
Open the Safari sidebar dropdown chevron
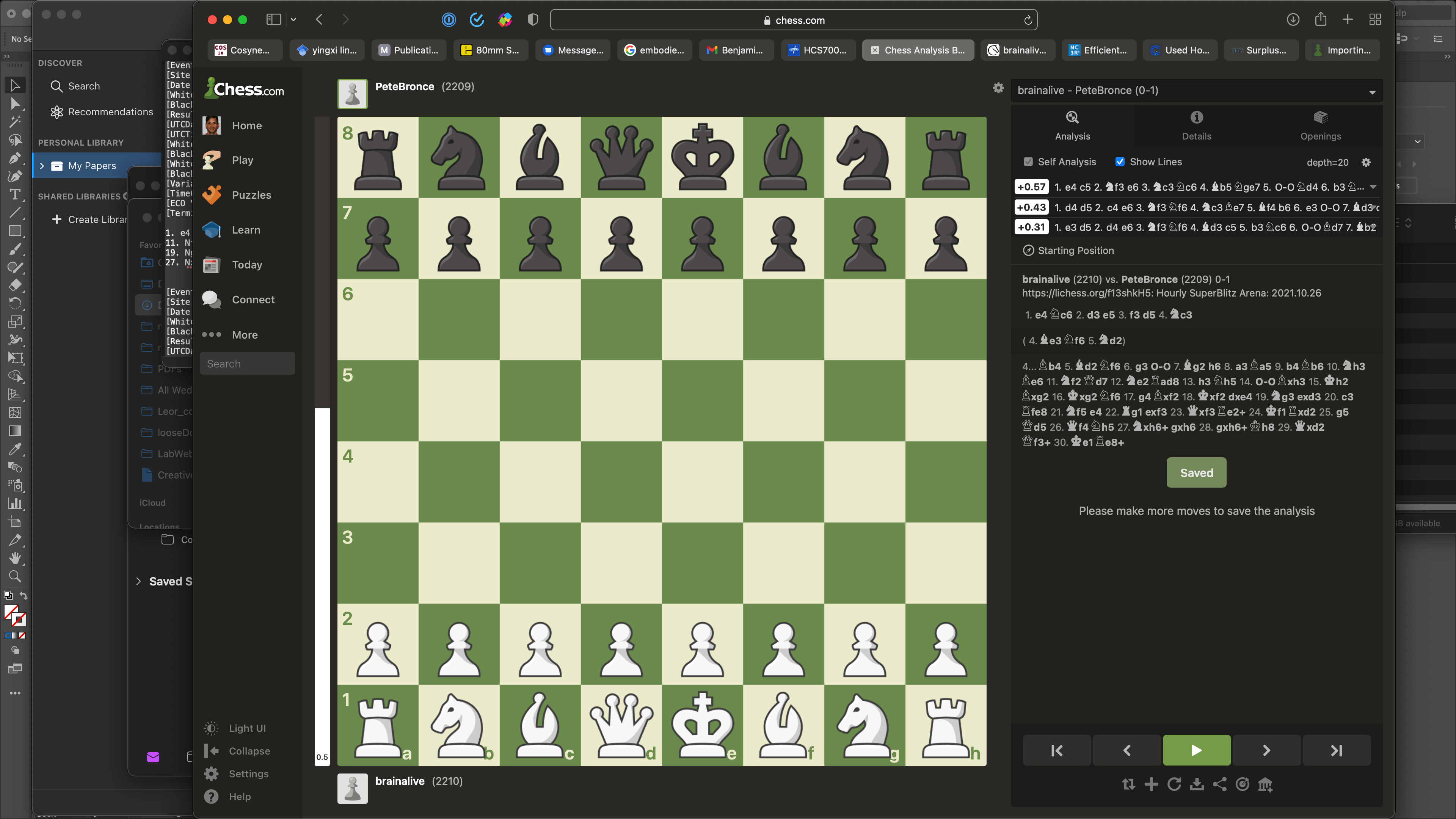293,20
